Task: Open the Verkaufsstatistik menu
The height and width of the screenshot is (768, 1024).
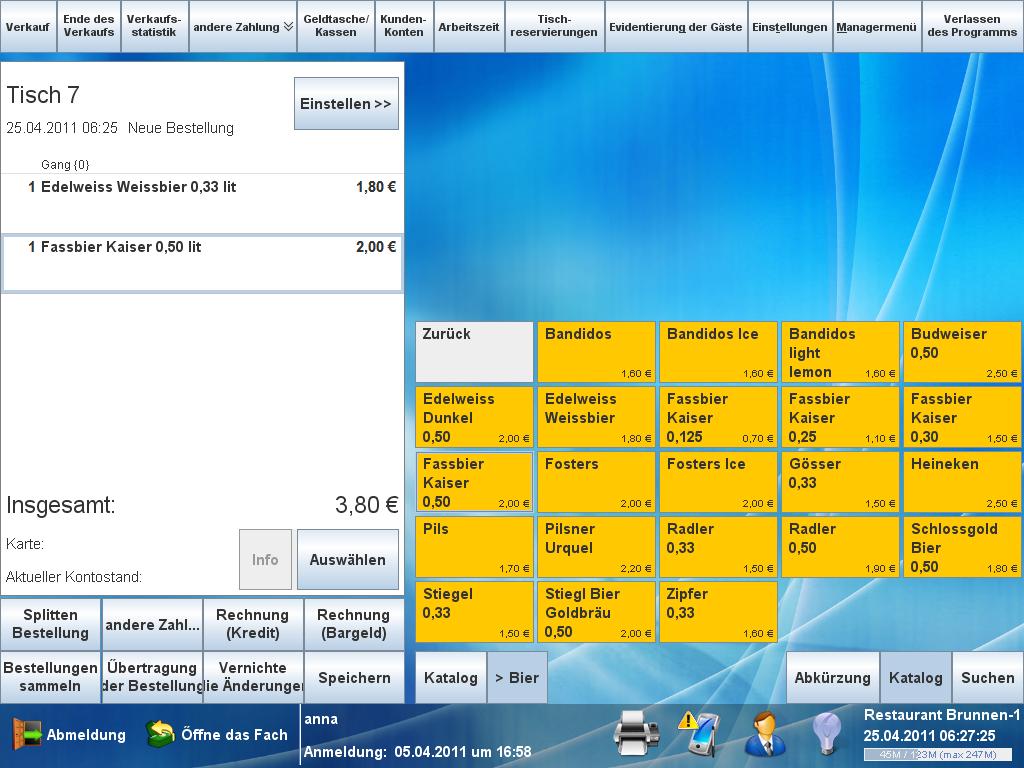Action: coord(153,26)
